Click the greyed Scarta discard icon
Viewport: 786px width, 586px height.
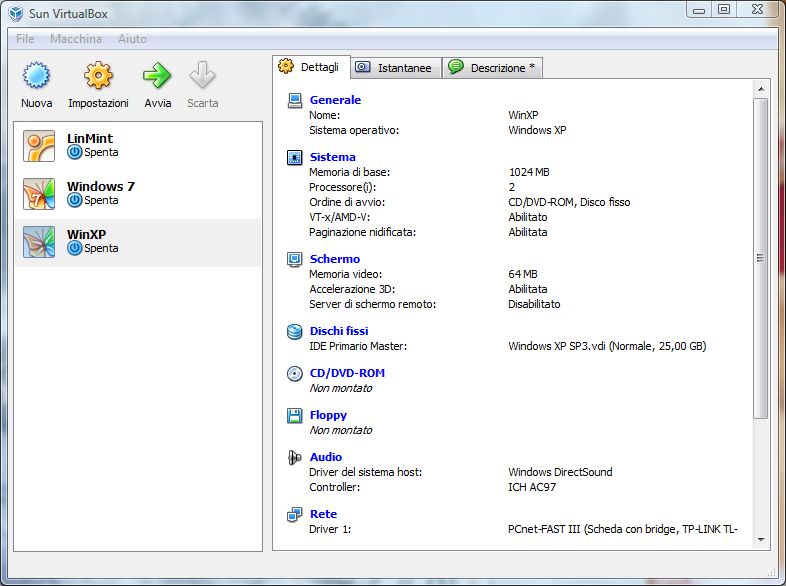203,75
